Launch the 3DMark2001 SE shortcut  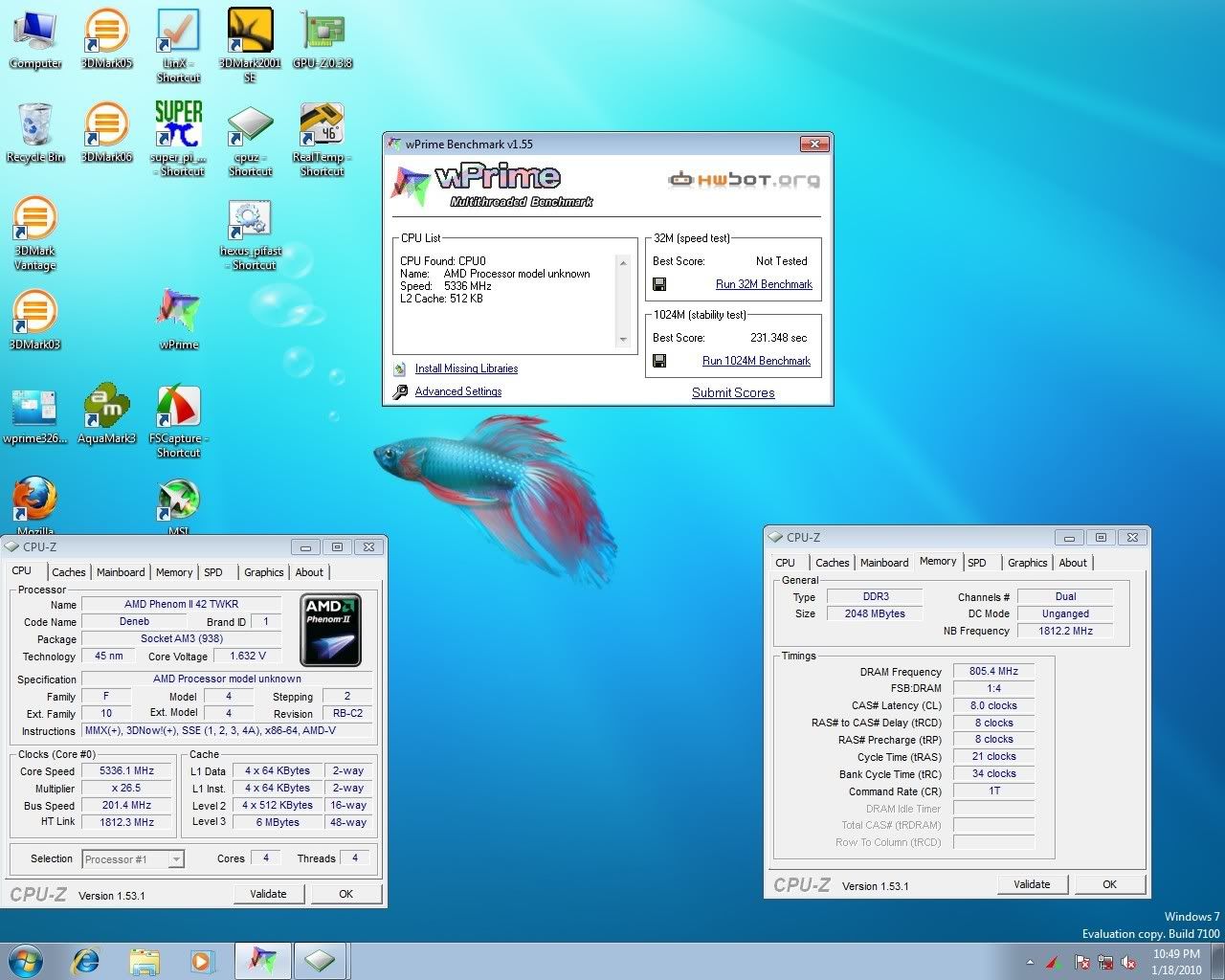point(250,45)
